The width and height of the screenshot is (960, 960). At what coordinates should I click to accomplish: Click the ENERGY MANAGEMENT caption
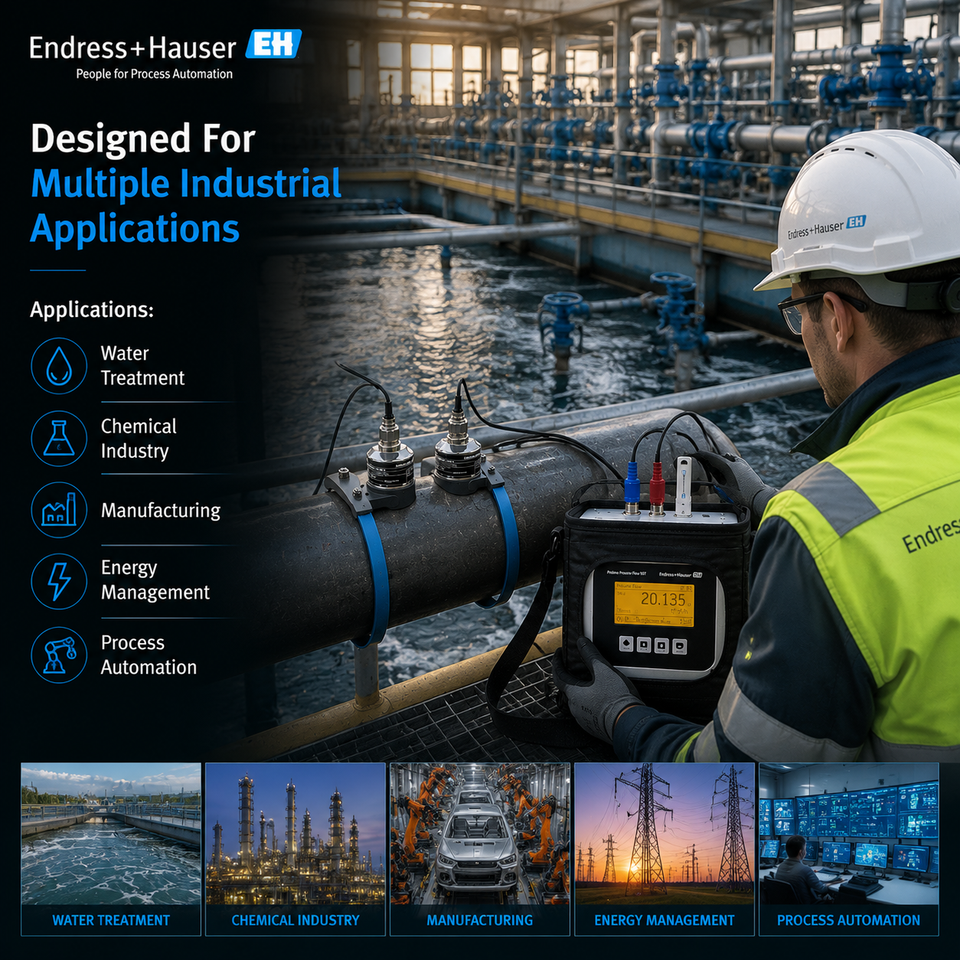(x=664, y=920)
